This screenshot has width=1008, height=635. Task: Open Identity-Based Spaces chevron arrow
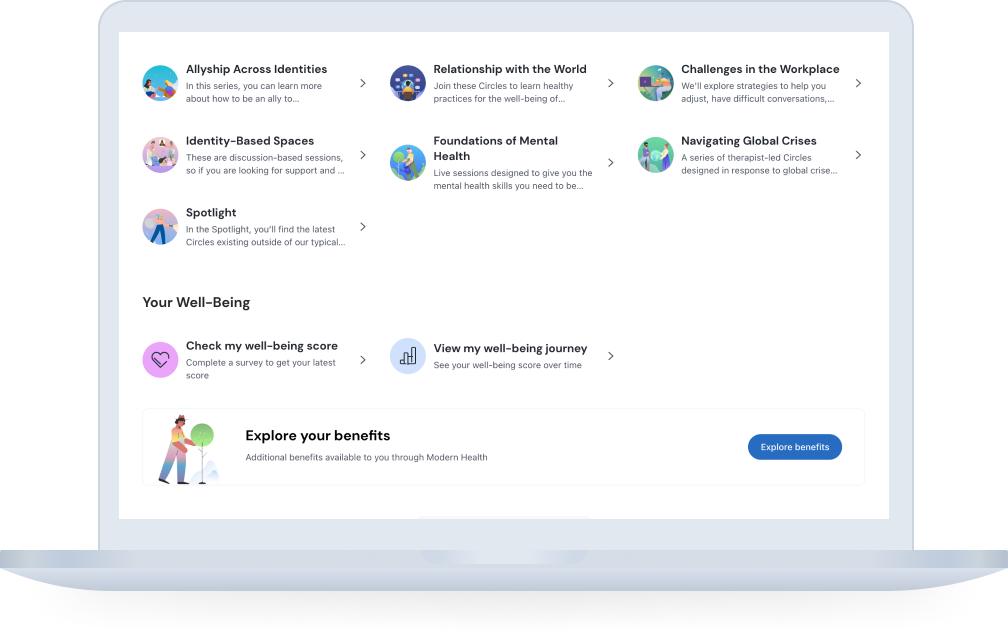click(363, 156)
